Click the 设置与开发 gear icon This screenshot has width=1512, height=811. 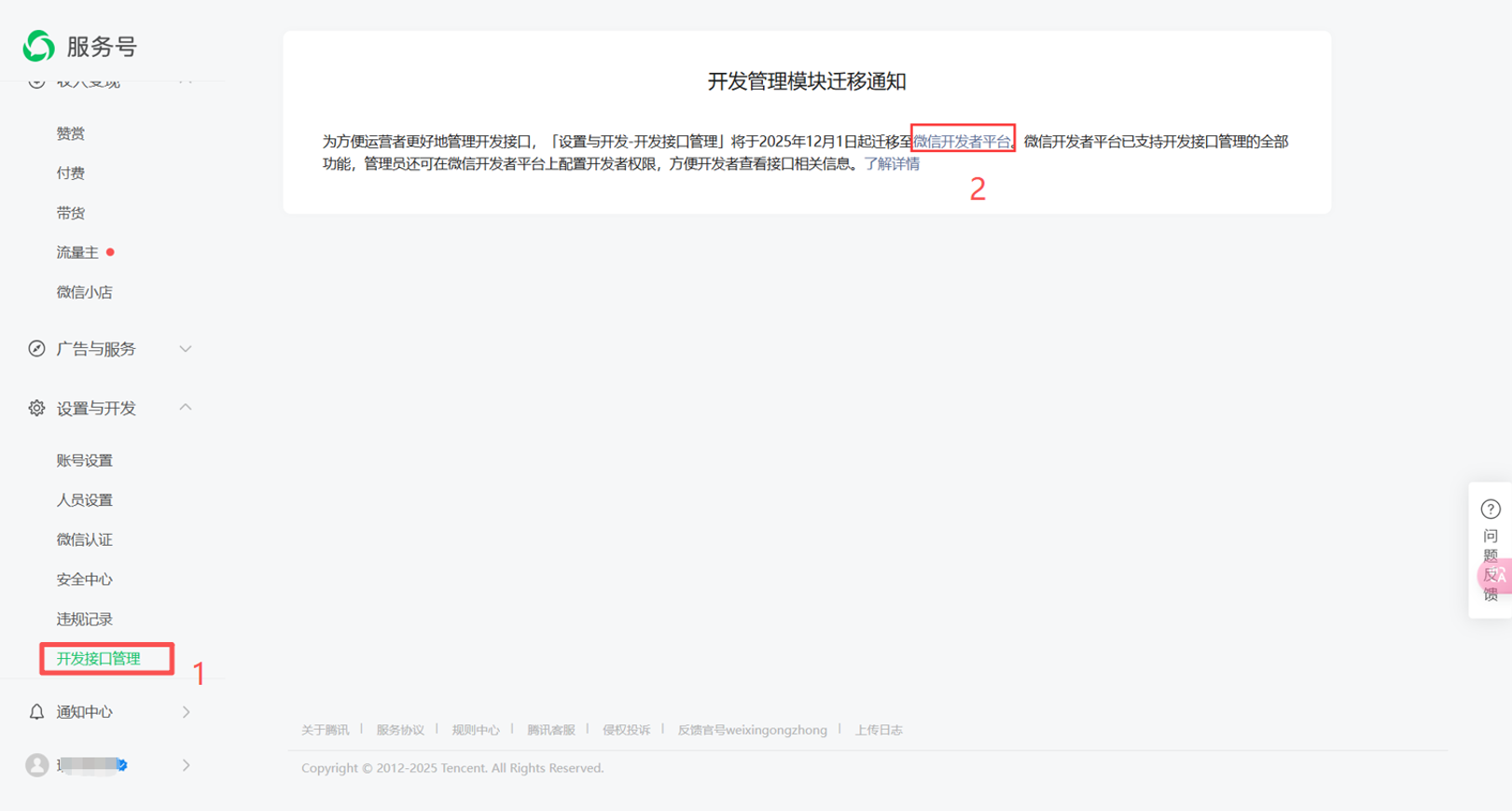[x=36, y=408]
